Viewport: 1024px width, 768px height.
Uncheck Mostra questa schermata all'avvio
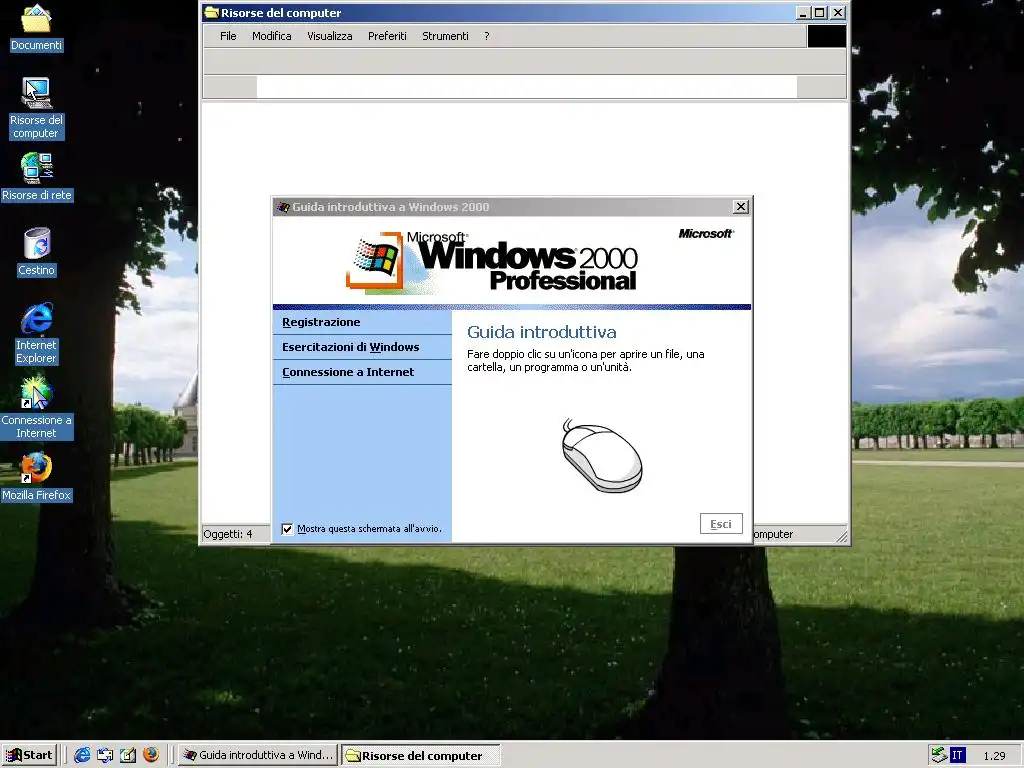point(287,529)
